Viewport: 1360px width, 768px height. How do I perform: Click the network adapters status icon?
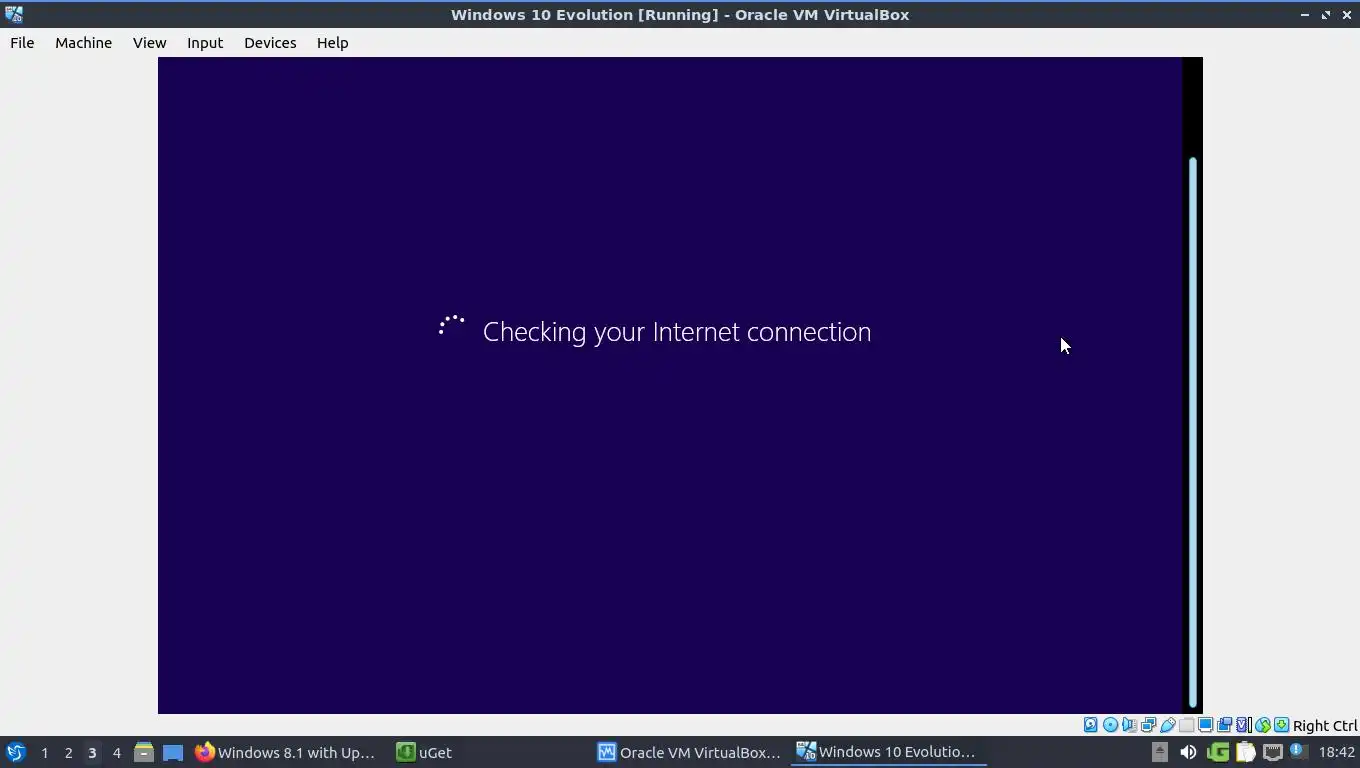tap(1148, 725)
